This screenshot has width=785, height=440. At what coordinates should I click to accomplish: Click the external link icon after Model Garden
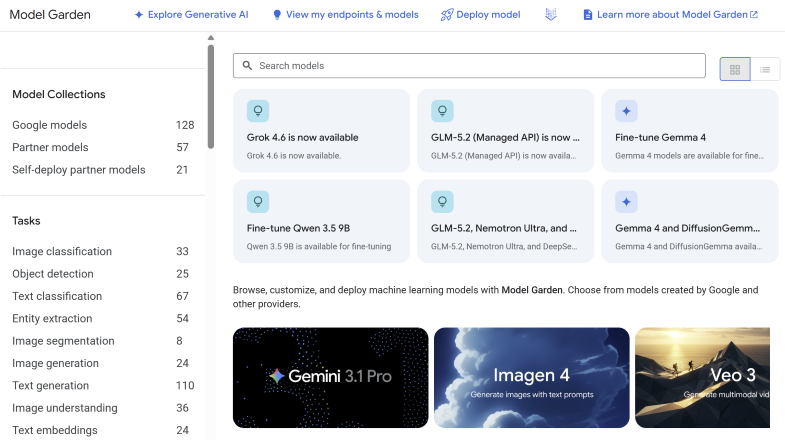point(754,15)
